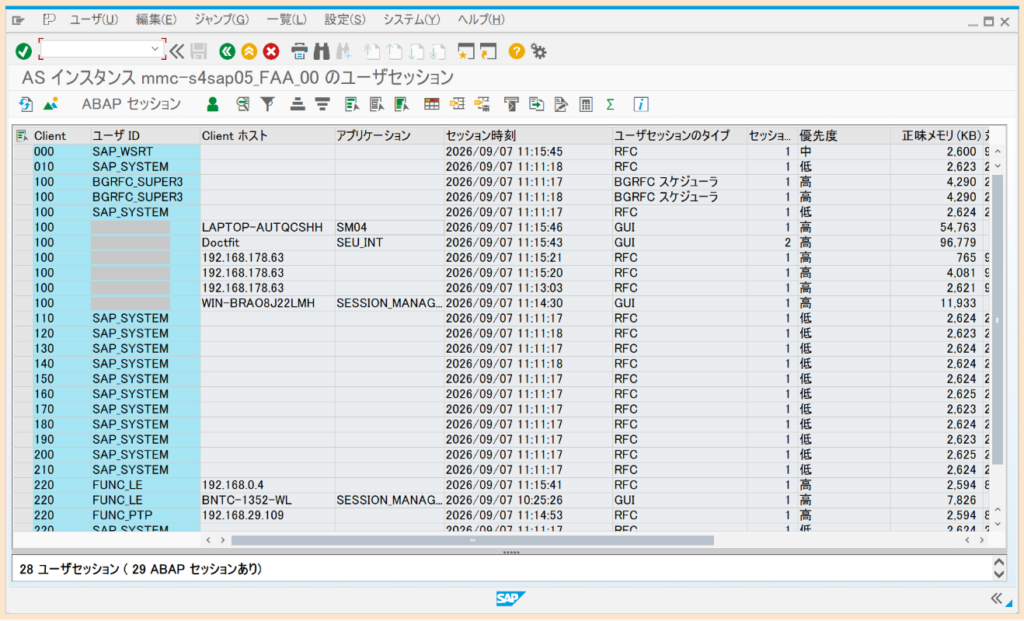Select the WIN-BRAO8J22LMH host cell
Viewport: 1024px width, 621px height.
tap(268, 303)
